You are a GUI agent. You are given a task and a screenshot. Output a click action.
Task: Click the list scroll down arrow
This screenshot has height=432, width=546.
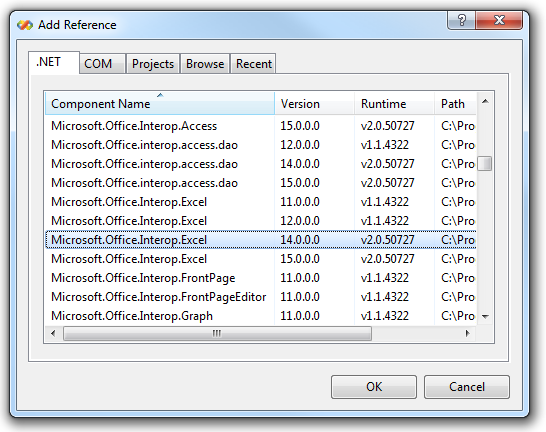[485, 316]
